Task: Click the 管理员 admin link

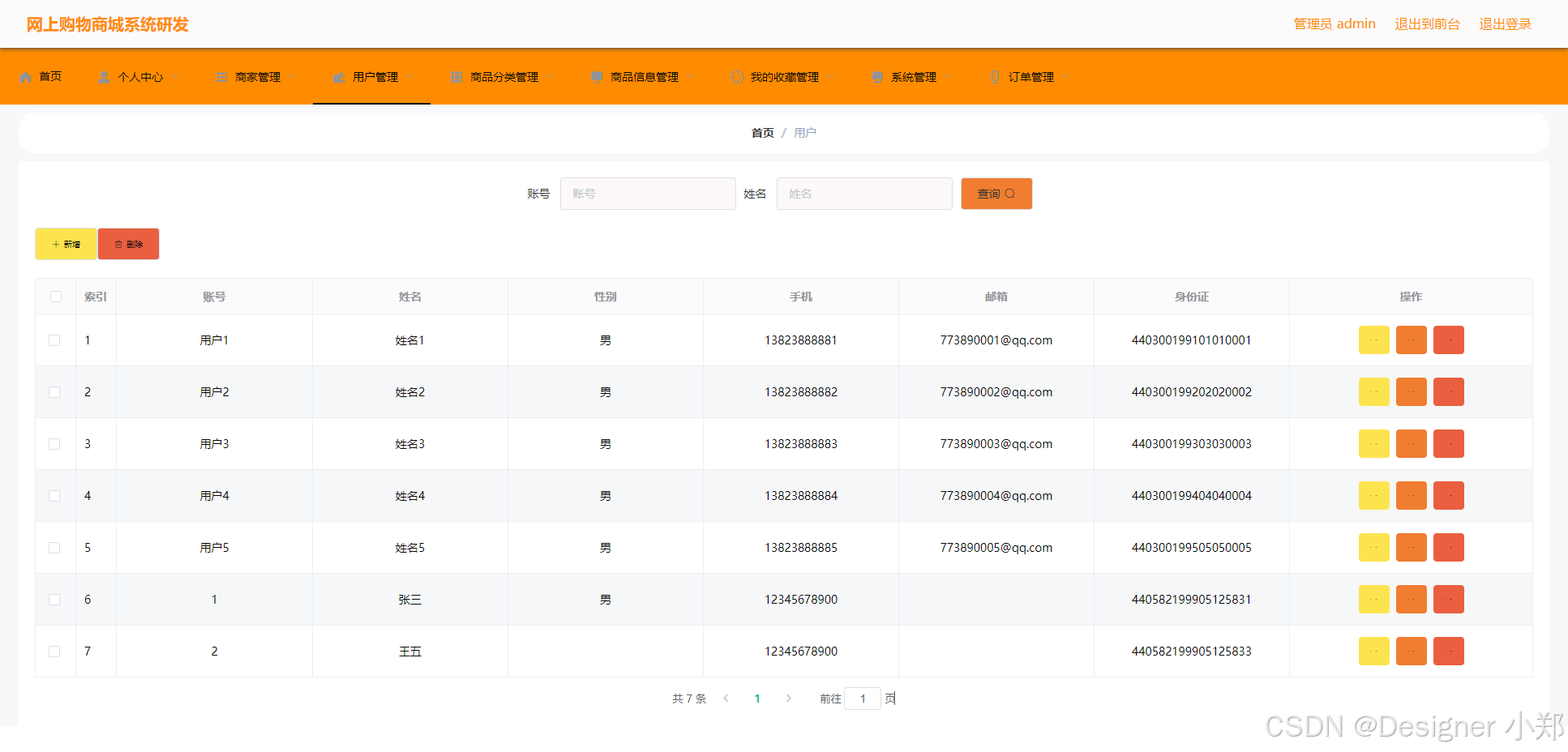Action: click(x=1335, y=24)
